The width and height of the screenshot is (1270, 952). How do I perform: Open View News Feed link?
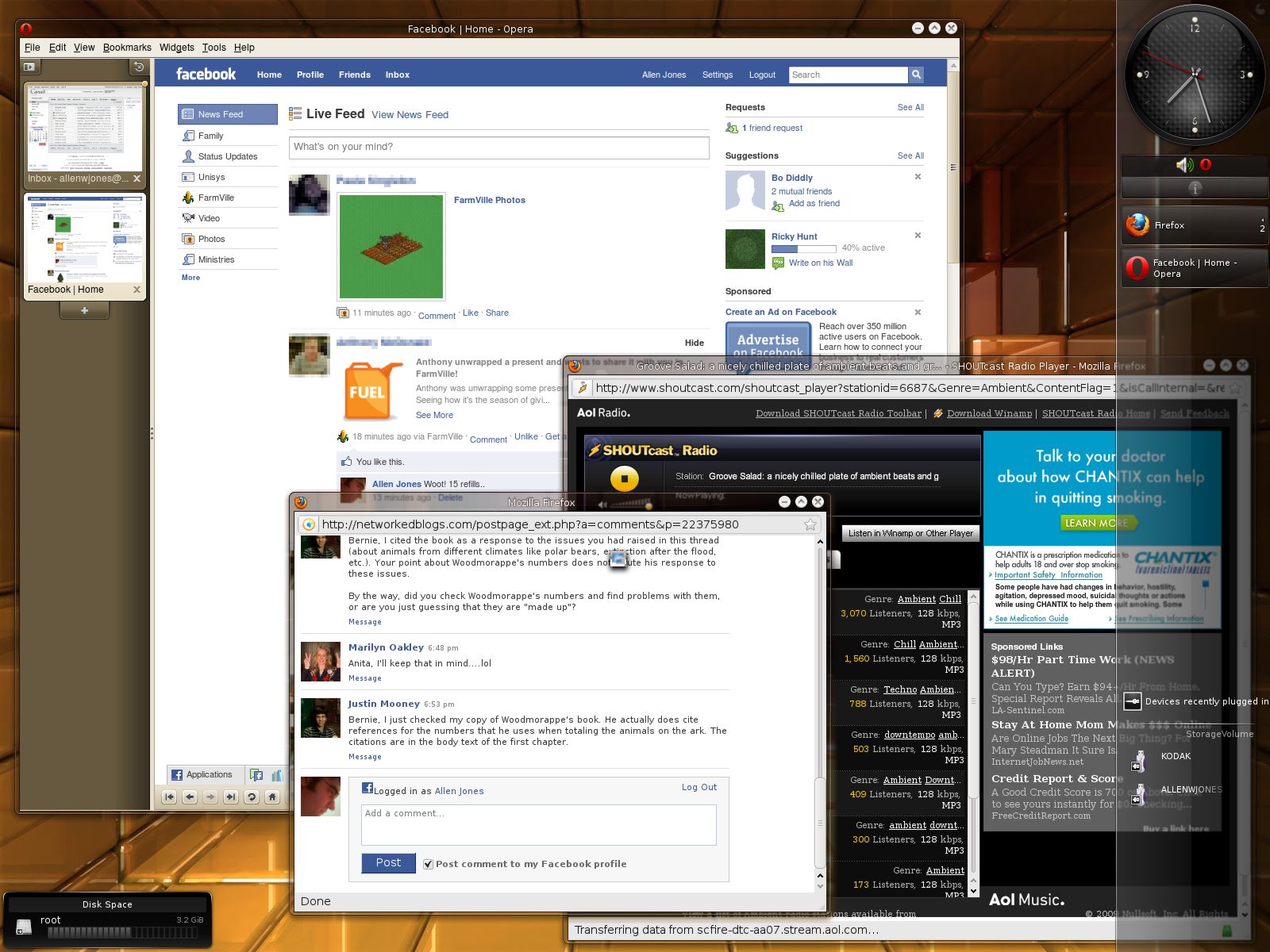pyautogui.click(x=410, y=115)
